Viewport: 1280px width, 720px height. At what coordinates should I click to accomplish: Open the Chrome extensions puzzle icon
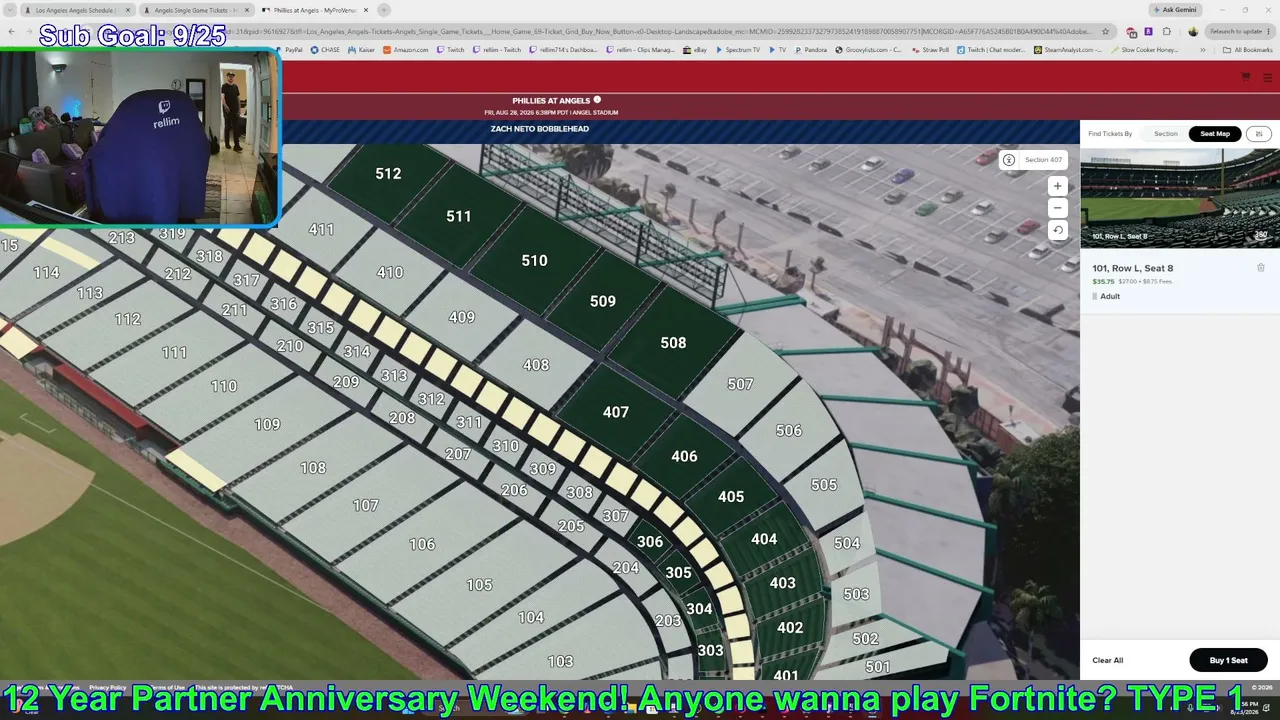pos(1166,31)
